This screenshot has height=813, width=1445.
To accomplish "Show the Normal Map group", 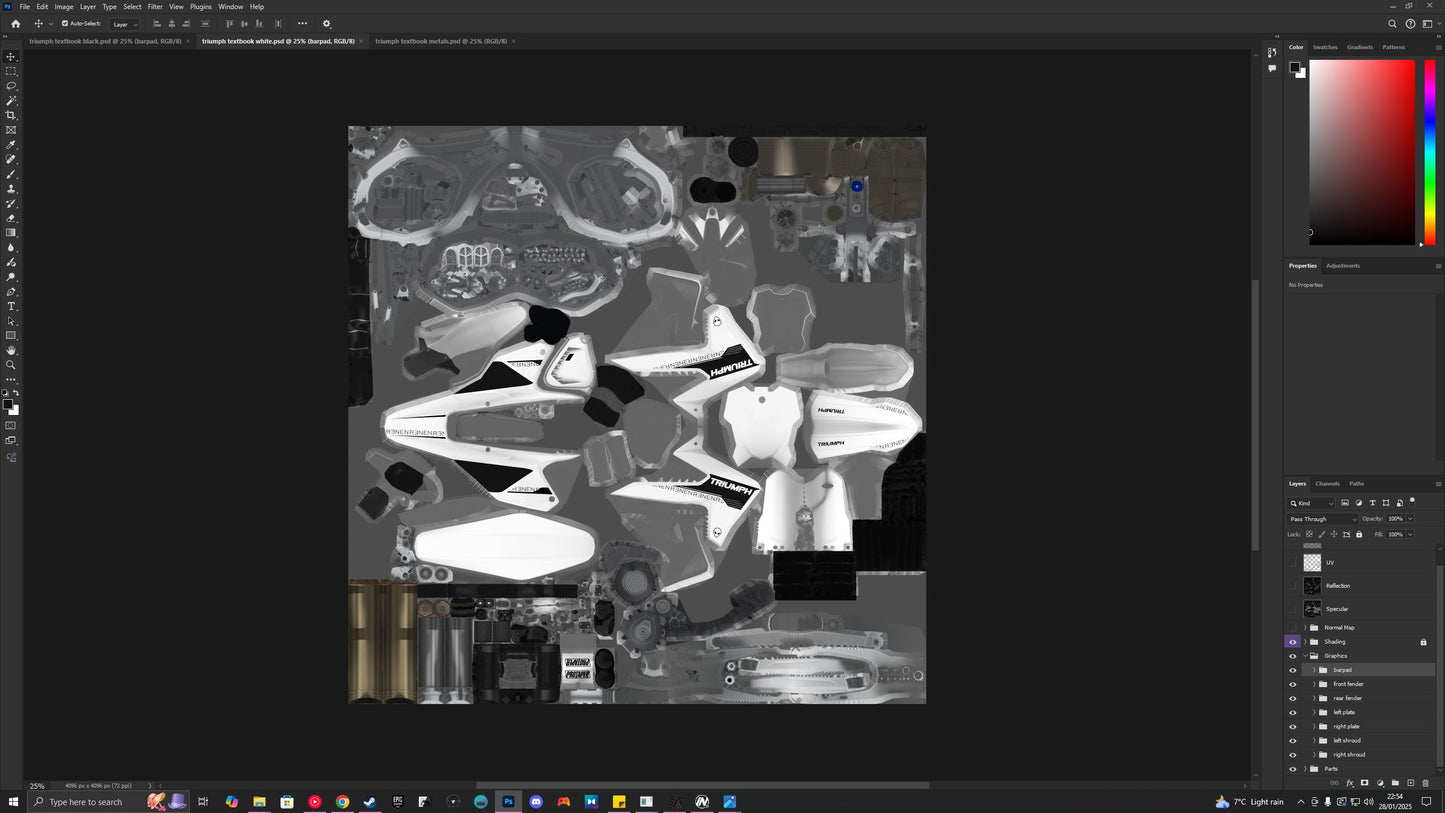I will click(1292, 628).
